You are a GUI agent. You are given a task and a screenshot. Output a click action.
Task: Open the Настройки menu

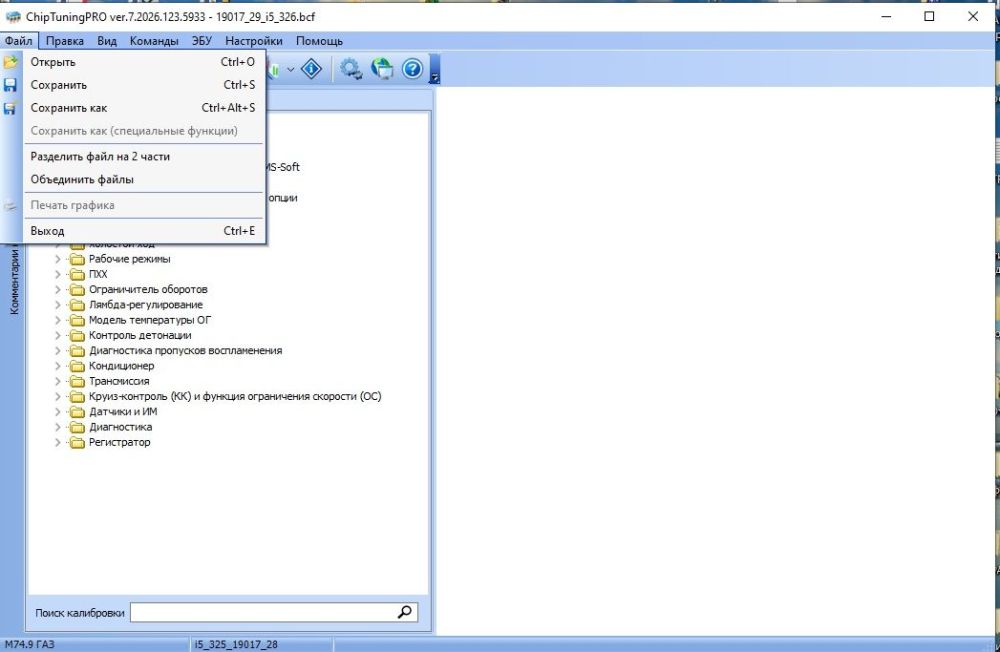[254, 41]
